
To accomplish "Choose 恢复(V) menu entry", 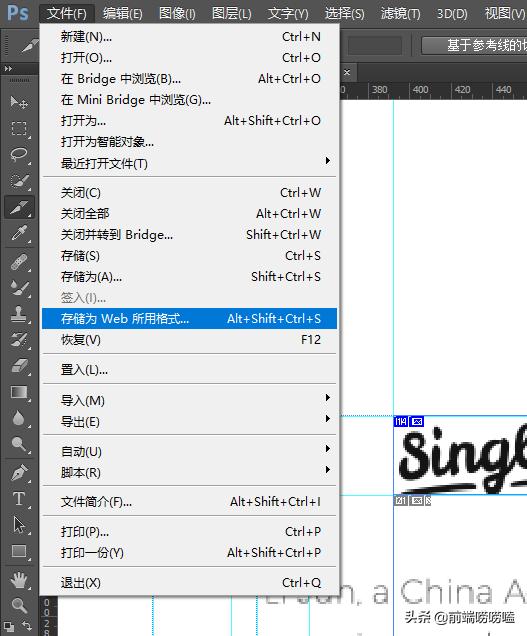I will click(189, 339).
